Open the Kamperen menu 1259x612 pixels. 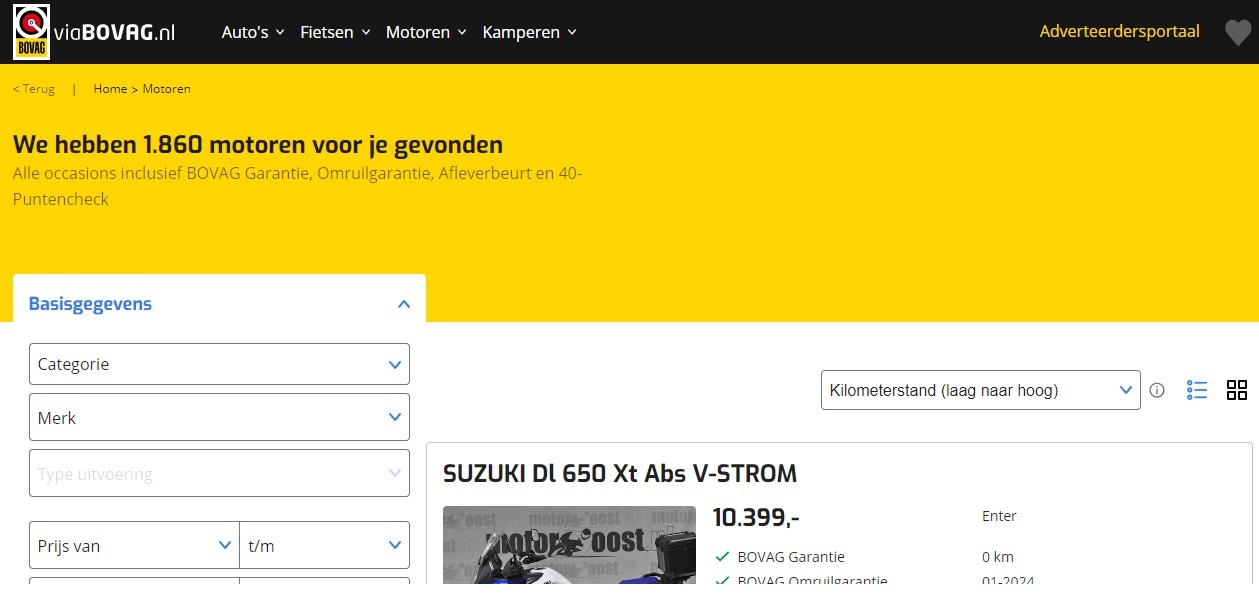529,32
